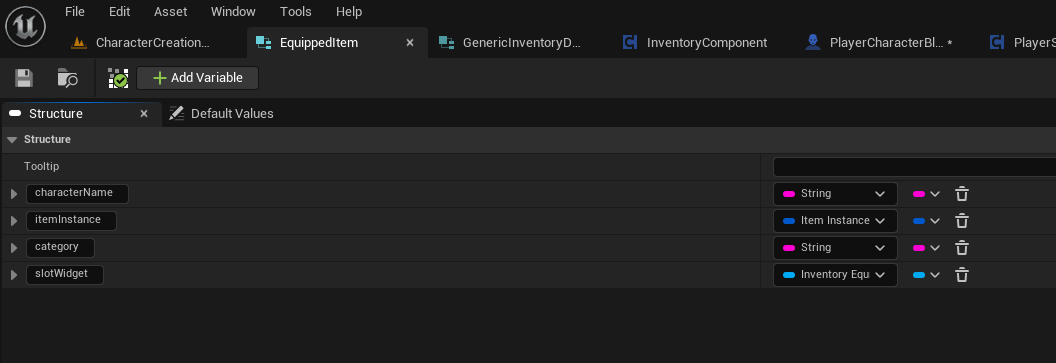This screenshot has width=1056, height=363.
Task: Edit the category variable name field
Action: [61, 247]
